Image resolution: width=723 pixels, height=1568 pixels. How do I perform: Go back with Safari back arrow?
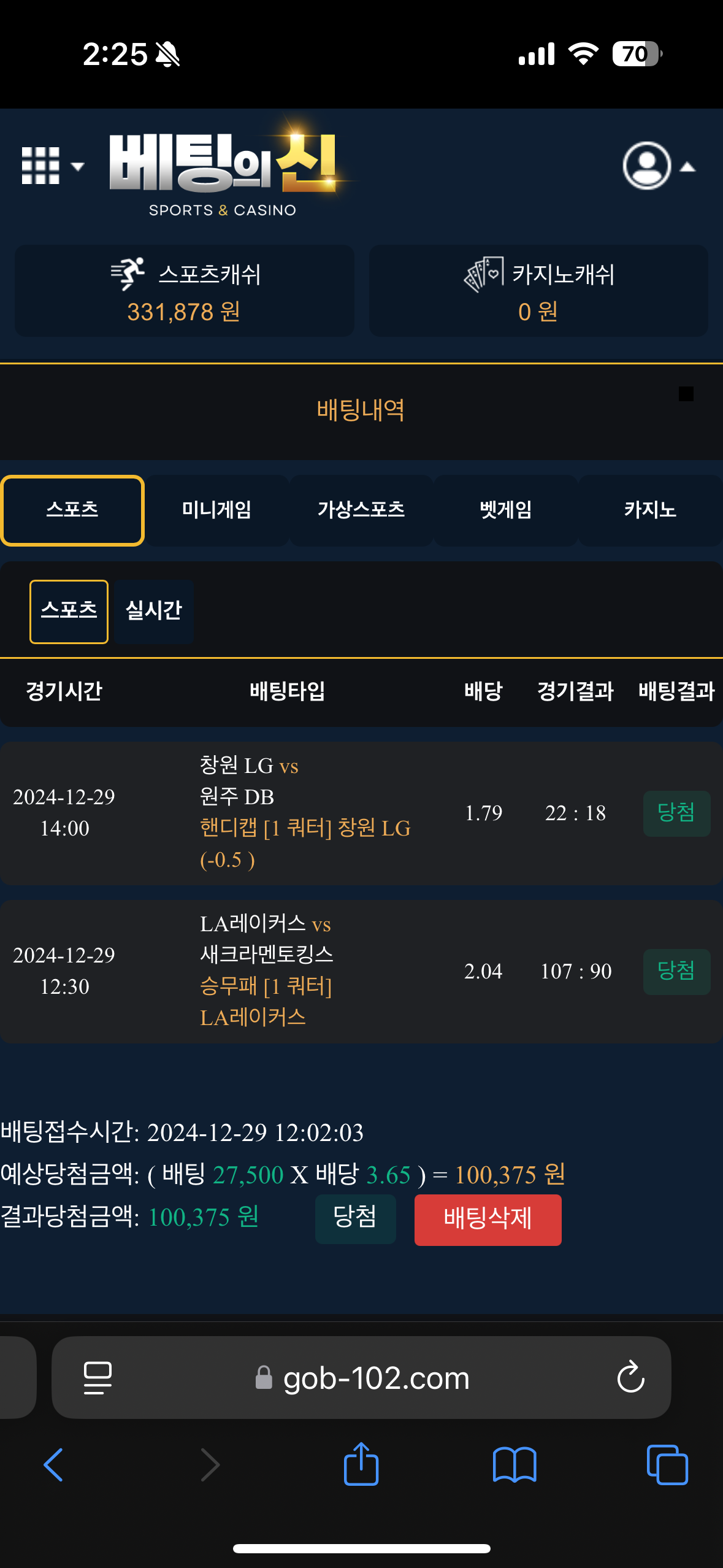(x=53, y=1464)
